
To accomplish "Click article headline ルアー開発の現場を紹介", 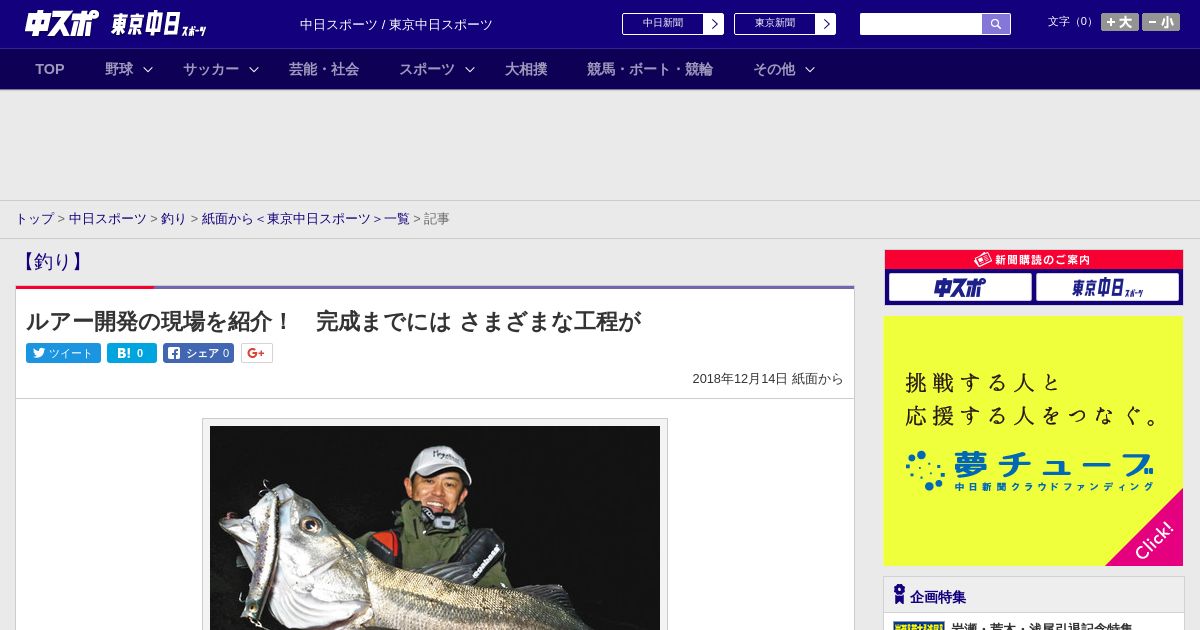I will tap(333, 321).
